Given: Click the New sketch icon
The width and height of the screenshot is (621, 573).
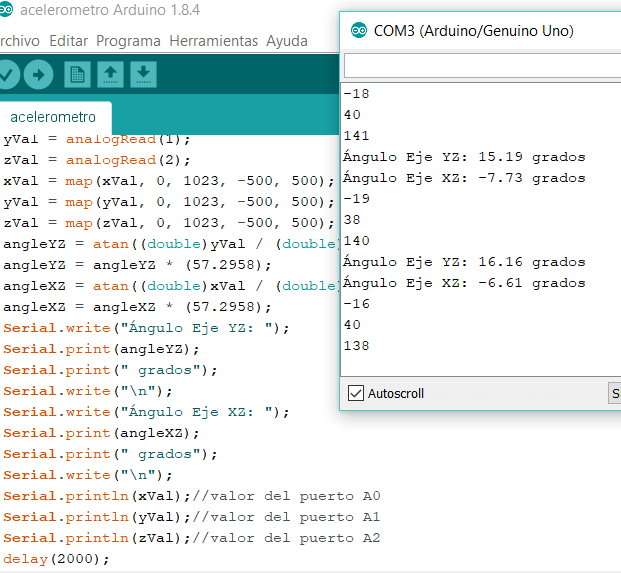Looking at the screenshot, I should coord(77,74).
